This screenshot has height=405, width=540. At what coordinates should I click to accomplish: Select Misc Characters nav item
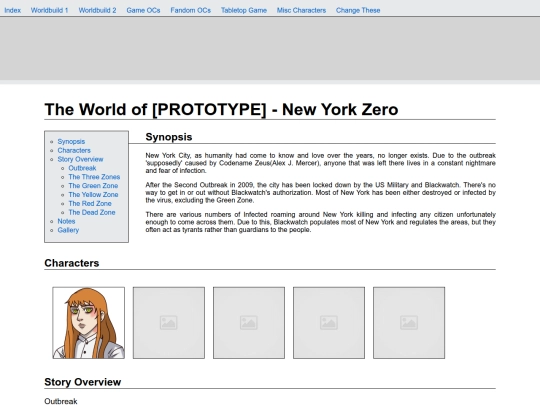pyautogui.click(x=301, y=10)
